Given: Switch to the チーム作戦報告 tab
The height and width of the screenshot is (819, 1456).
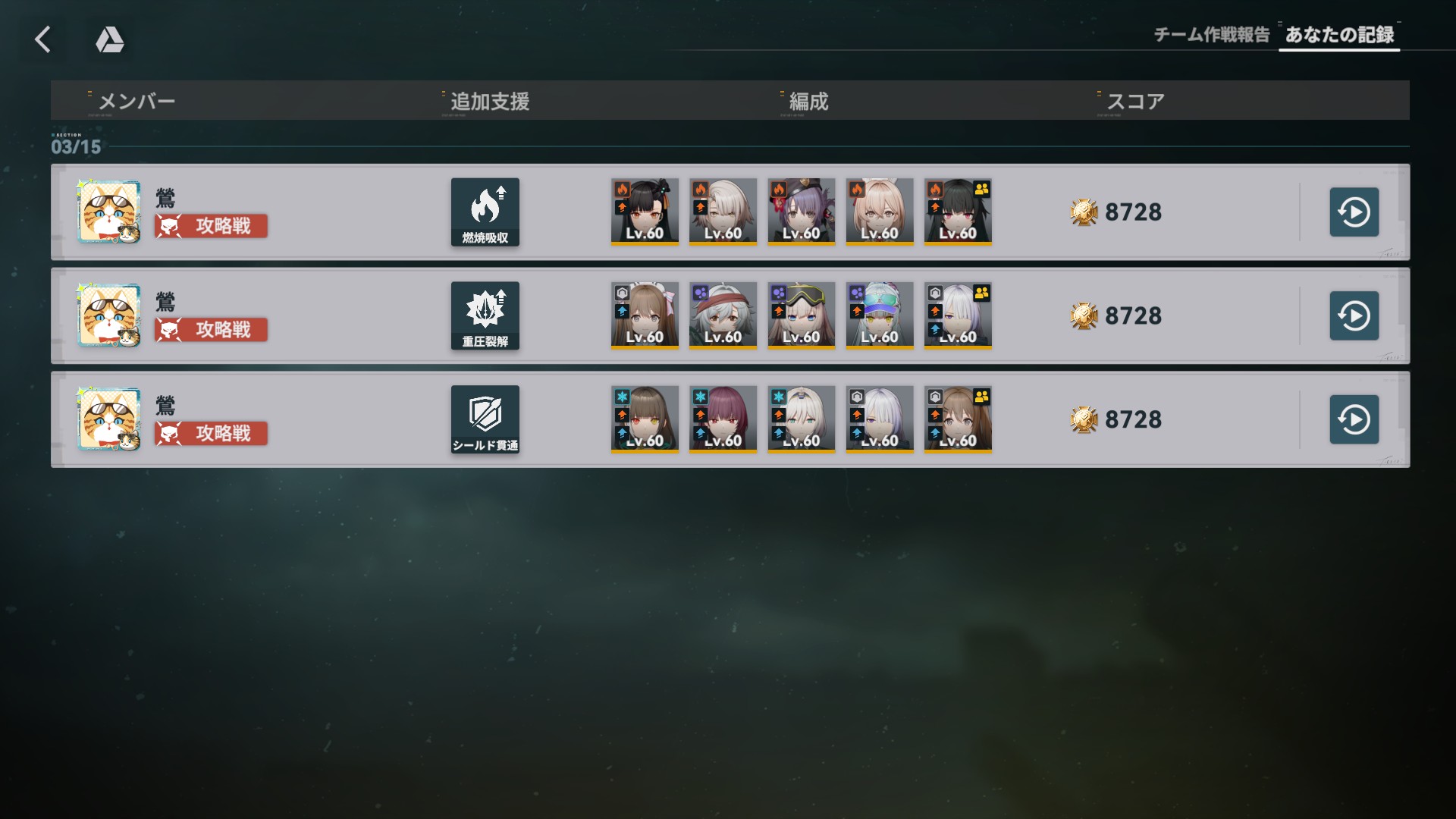Looking at the screenshot, I should pos(1212,35).
